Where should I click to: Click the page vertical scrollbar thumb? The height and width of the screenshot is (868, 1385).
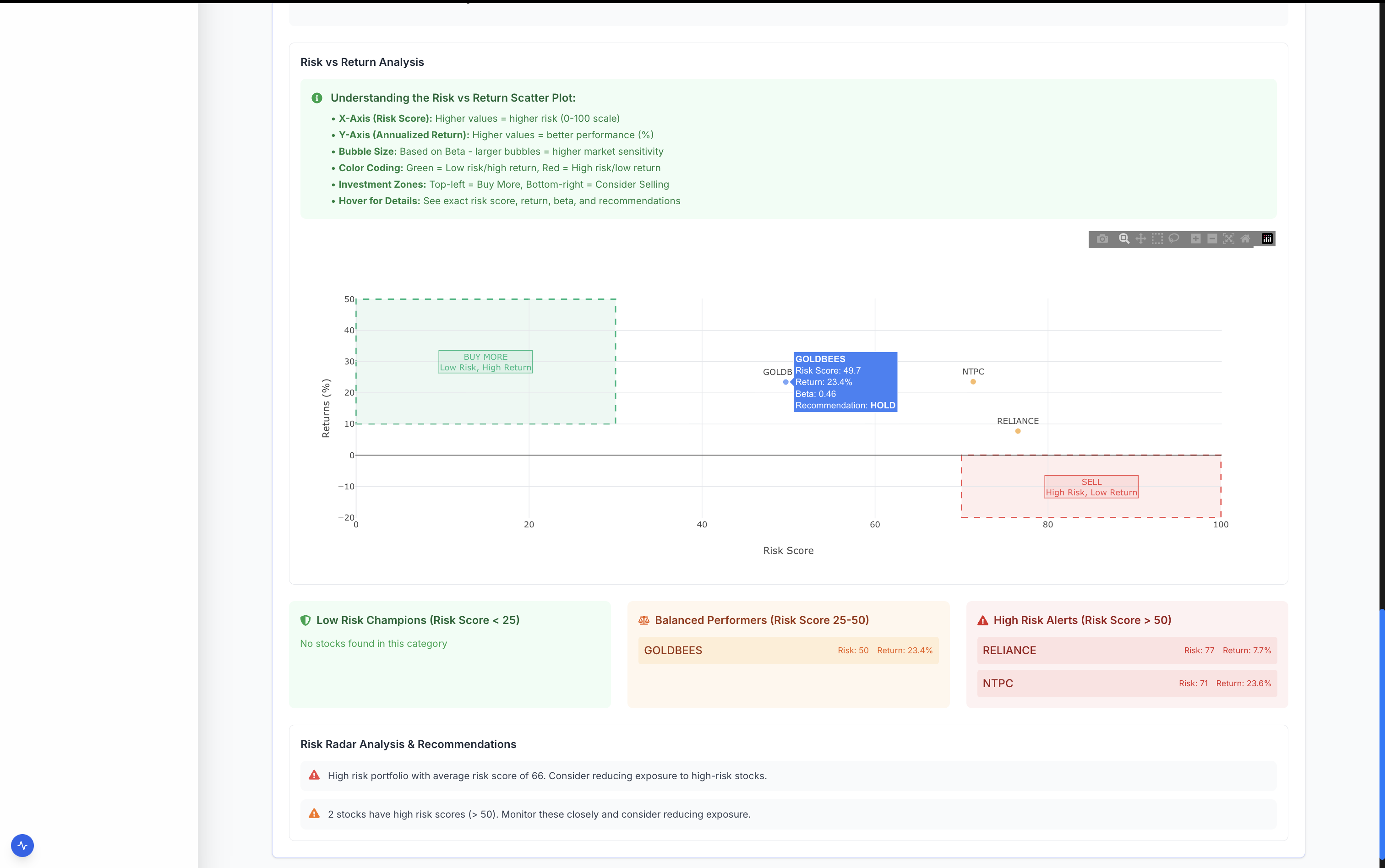tap(1381, 735)
